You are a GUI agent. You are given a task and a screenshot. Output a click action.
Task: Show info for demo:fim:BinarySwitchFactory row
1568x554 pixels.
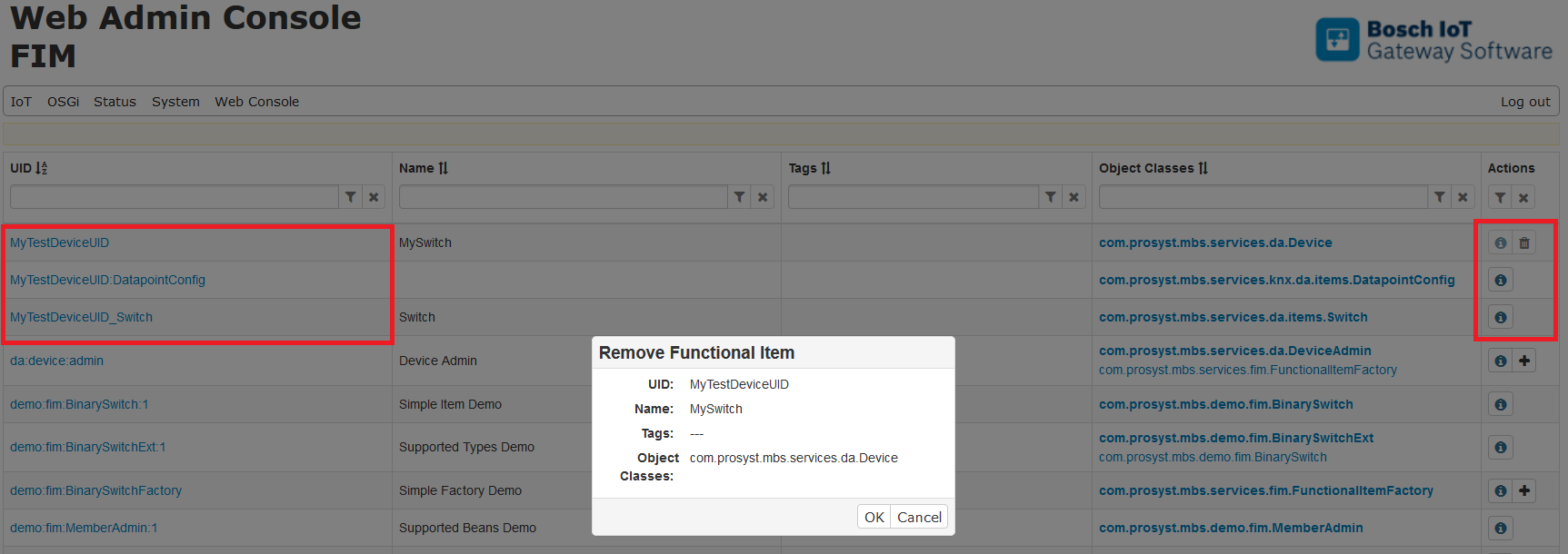[x=1500, y=490]
